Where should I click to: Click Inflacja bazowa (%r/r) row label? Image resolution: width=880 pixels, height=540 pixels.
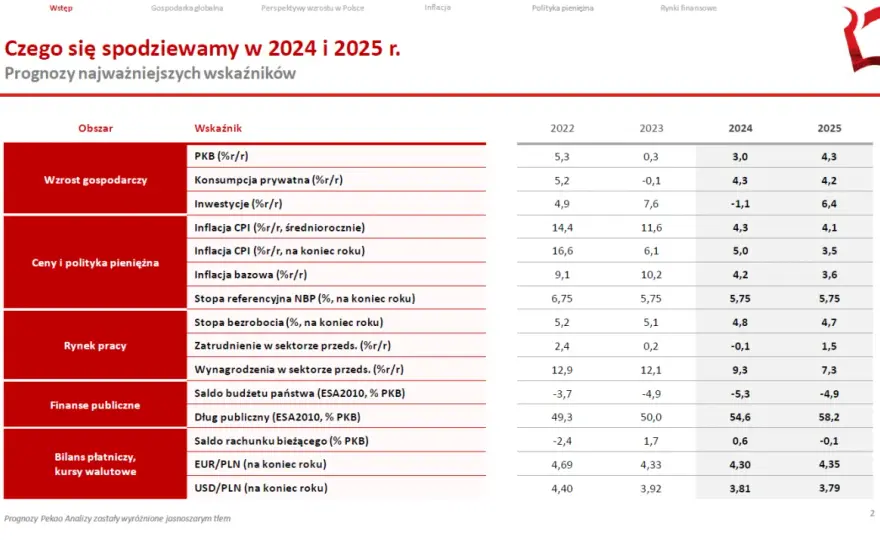(x=250, y=274)
